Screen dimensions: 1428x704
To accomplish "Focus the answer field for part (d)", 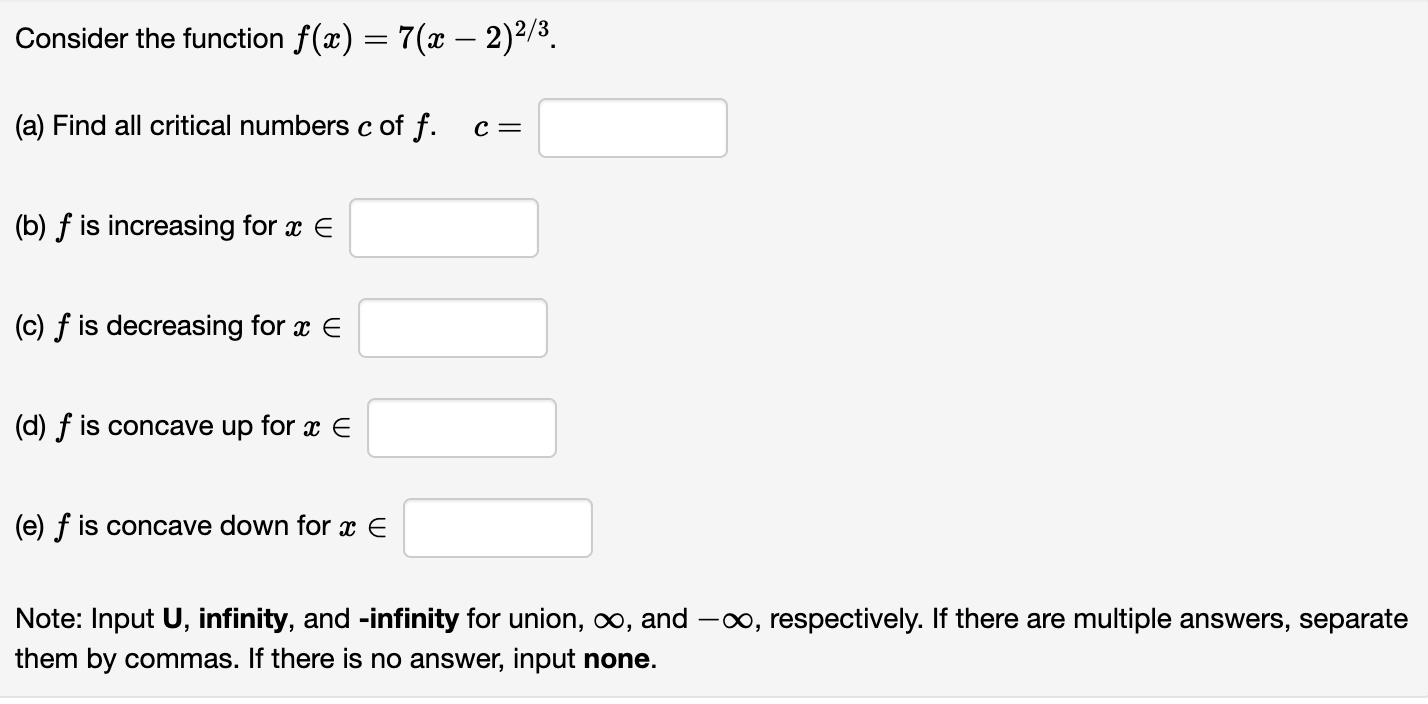I will 461,427.
